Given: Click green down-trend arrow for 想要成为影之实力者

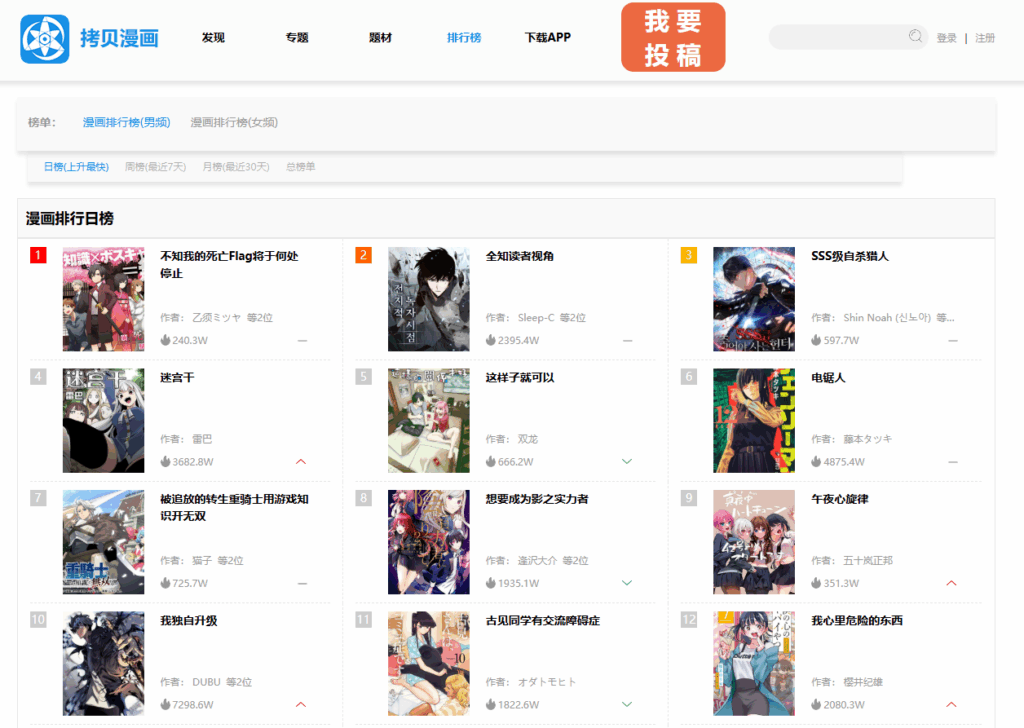Looking at the screenshot, I should 627,583.
